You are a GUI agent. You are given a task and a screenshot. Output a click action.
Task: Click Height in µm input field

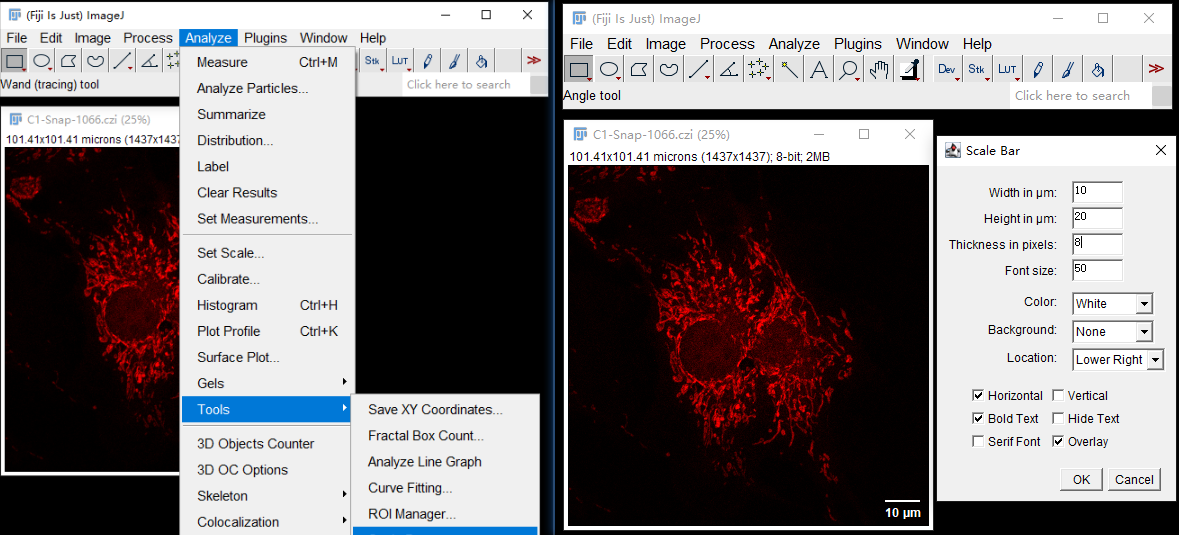[1097, 218]
